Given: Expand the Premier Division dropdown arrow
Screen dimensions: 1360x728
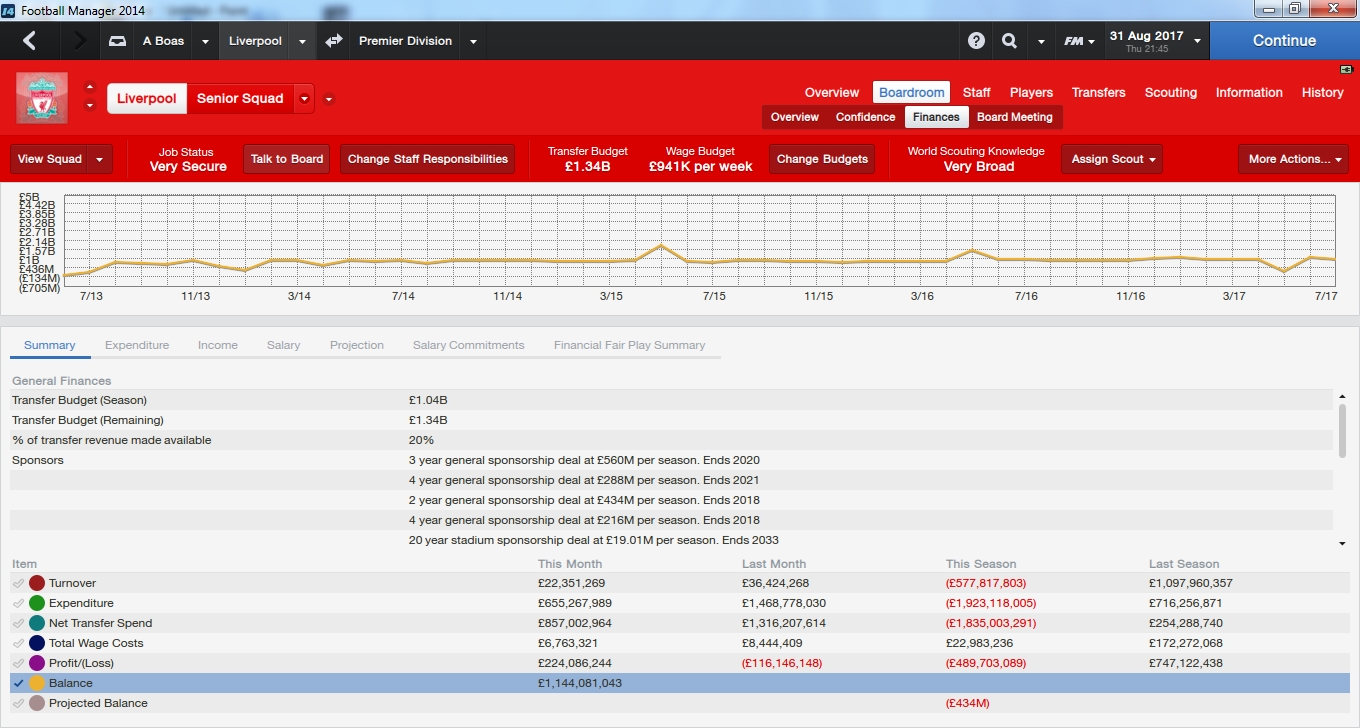Looking at the screenshot, I should tap(473, 42).
